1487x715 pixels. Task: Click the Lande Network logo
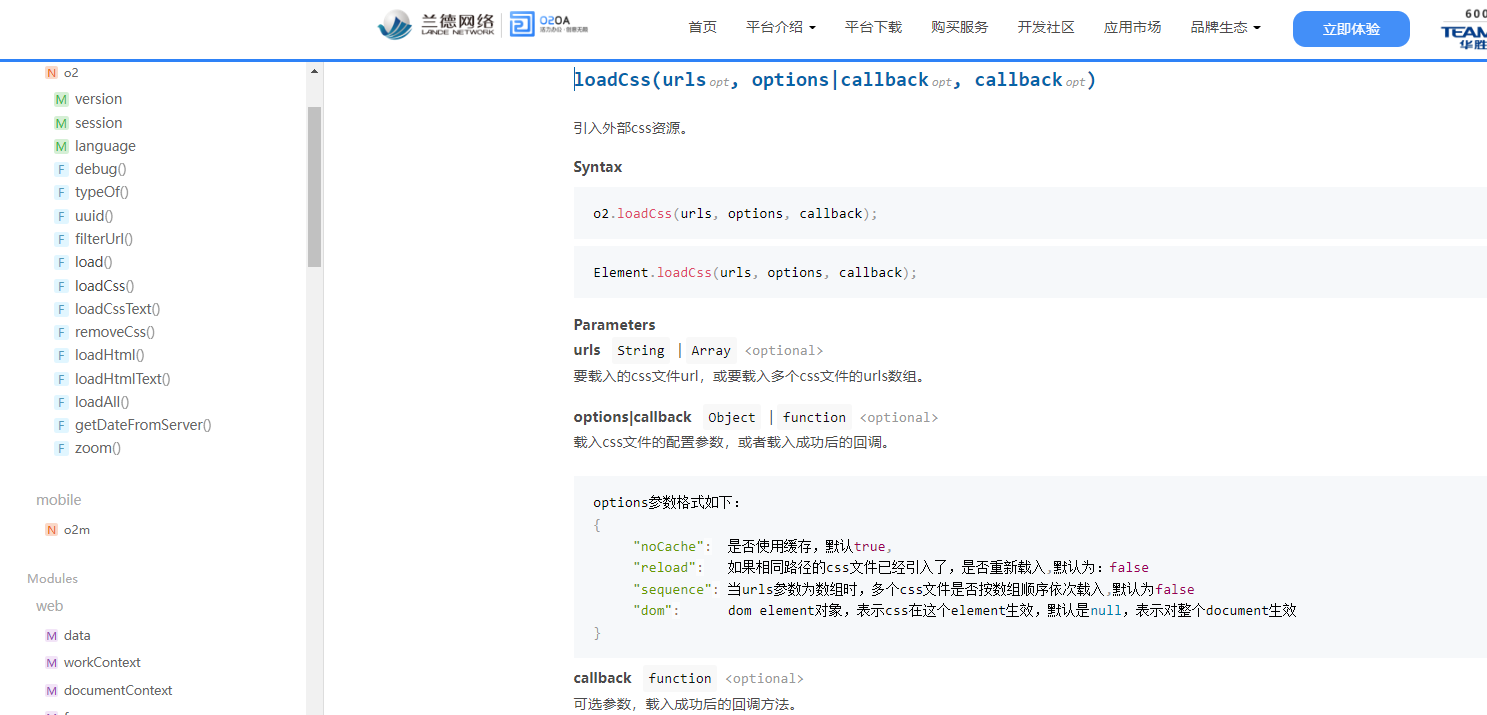(436, 25)
